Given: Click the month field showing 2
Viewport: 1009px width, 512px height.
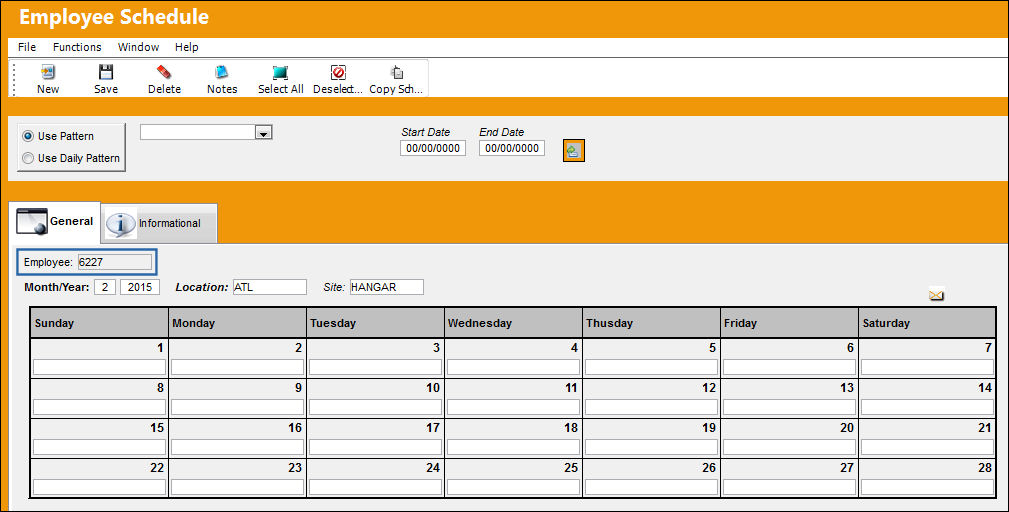Looking at the screenshot, I should [x=105, y=287].
